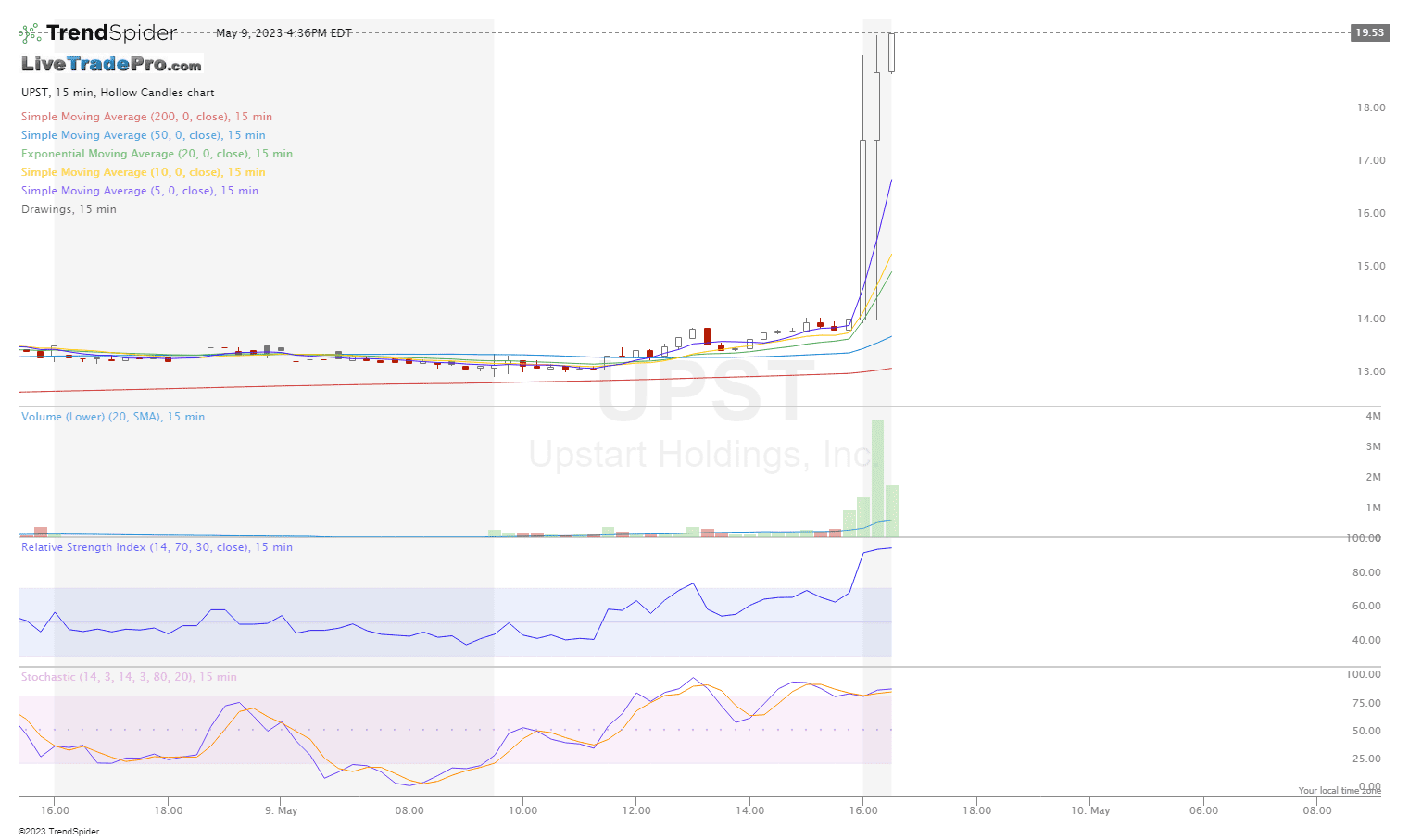Select the Simple Moving Average (5) label
This screenshot has height=840, width=1409.
140,191
